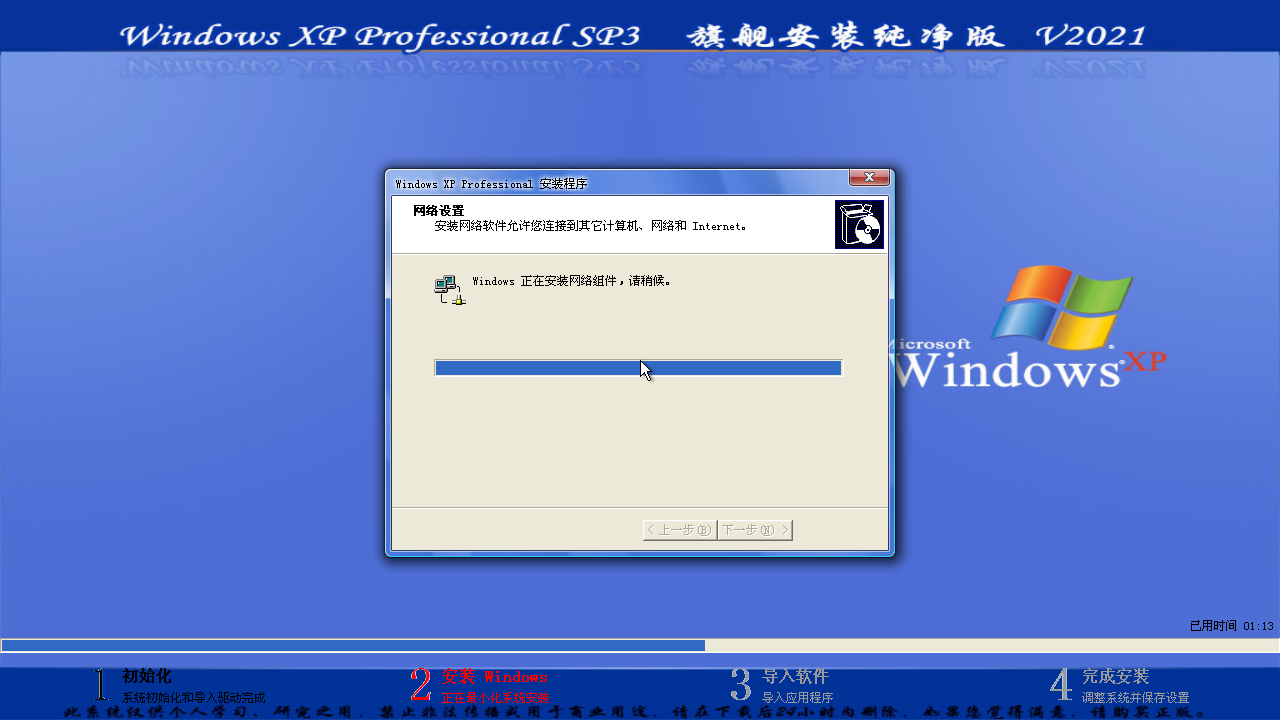Click the 网络设置 heading text
The height and width of the screenshot is (720, 1280).
coord(439,211)
